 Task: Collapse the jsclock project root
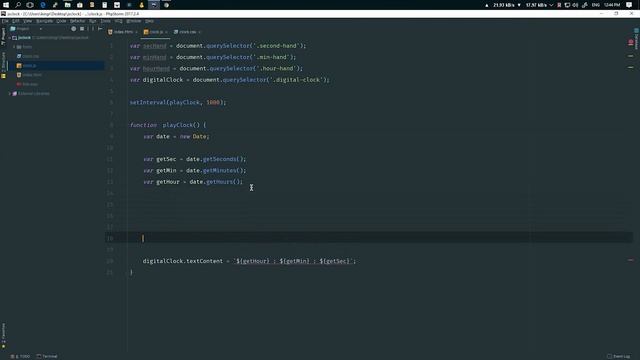coord(10,38)
